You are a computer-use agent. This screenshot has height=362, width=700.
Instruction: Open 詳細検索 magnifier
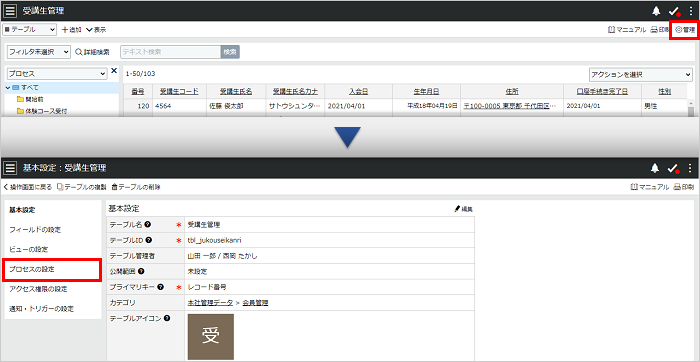coord(92,52)
